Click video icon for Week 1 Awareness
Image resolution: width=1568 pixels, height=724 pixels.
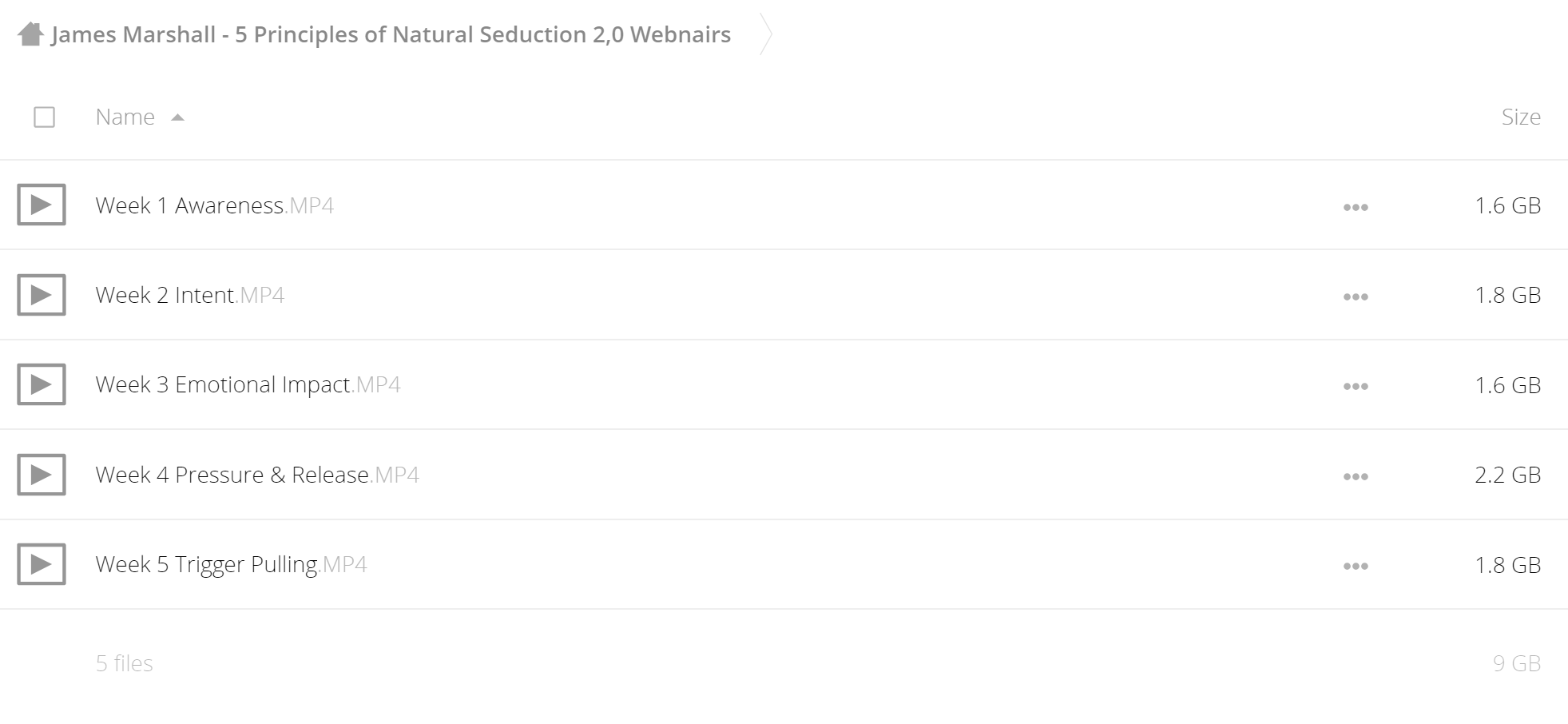click(42, 205)
